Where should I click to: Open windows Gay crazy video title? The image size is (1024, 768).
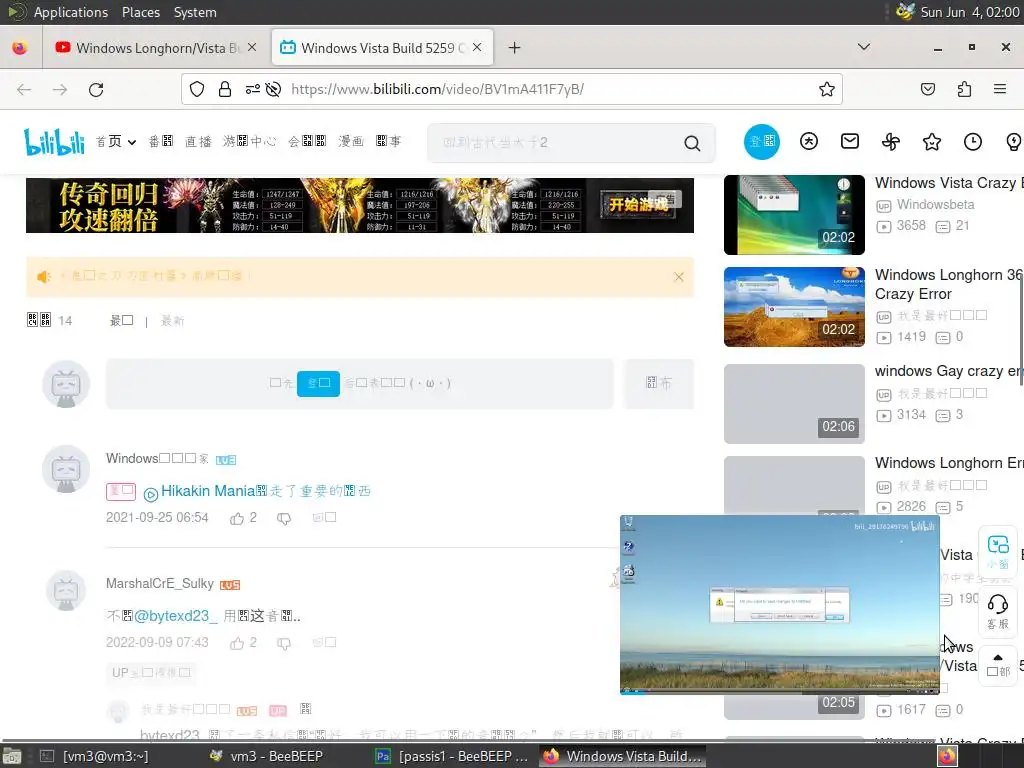tap(948, 372)
